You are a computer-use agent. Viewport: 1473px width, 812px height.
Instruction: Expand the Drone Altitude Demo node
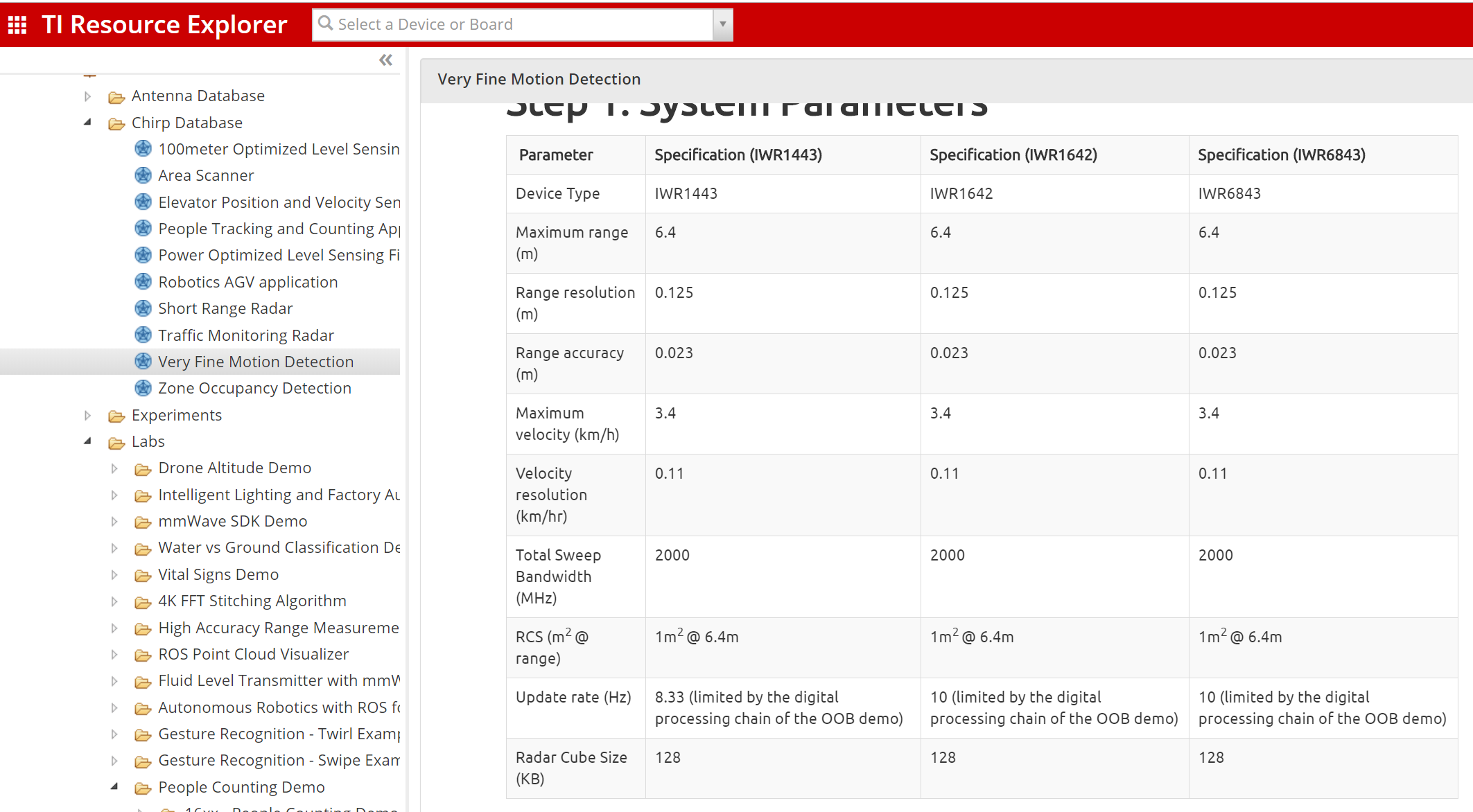coord(114,468)
